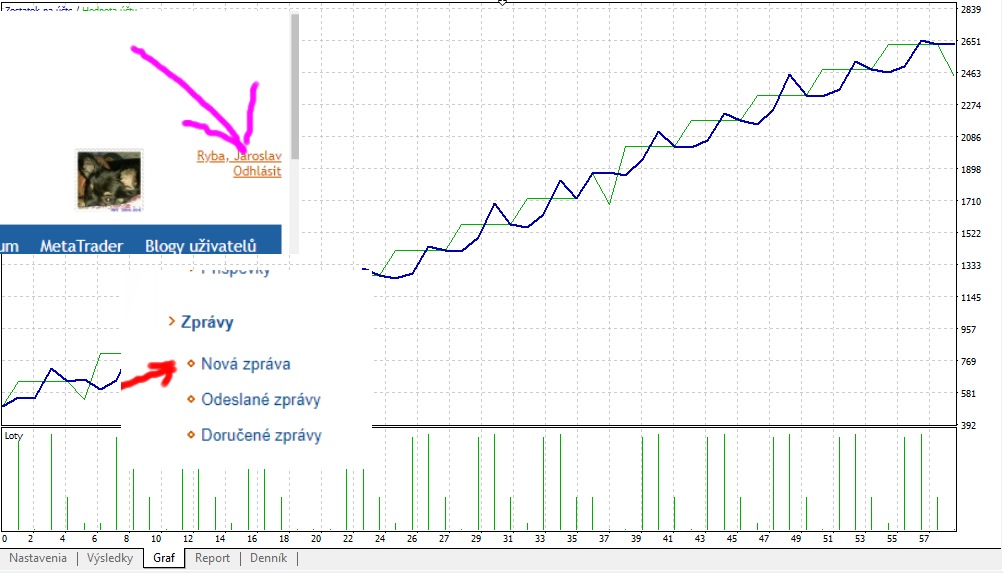Click the 2651 value on the price axis
The width and height of the screenshot is (1003, 573).
click(x=970, y=42)
